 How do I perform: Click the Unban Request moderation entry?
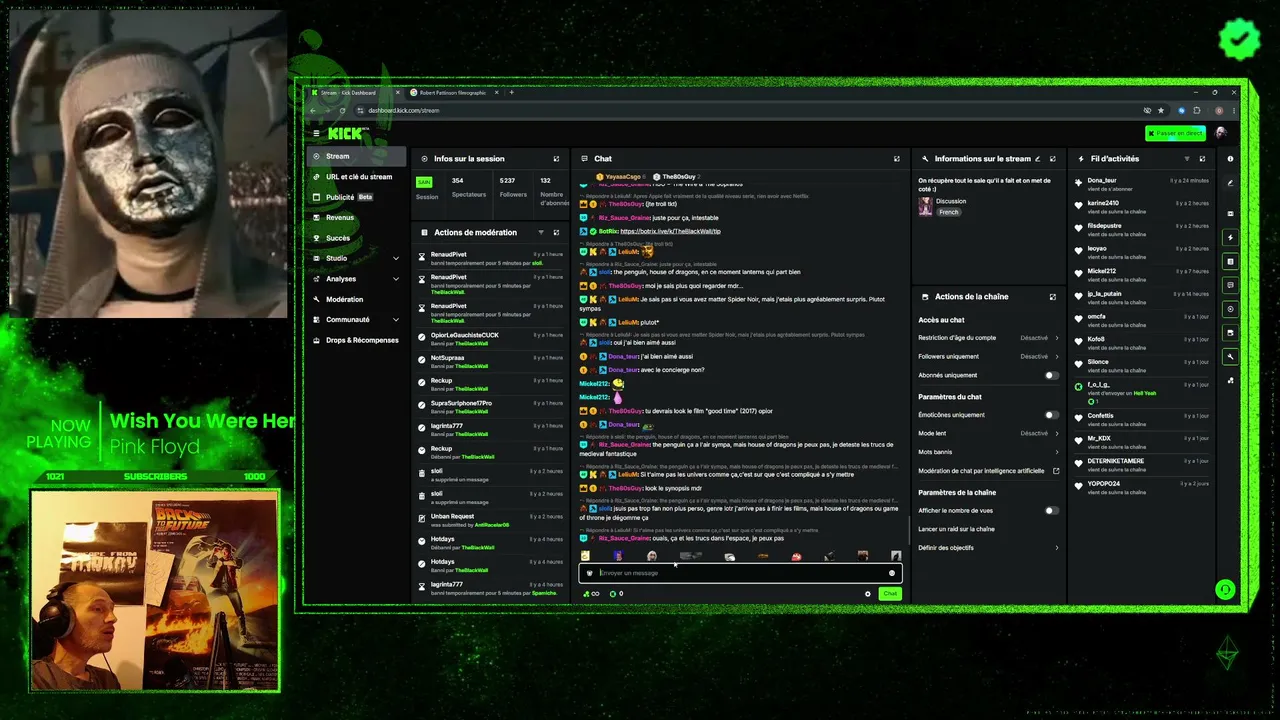click(x=492, y=520)
